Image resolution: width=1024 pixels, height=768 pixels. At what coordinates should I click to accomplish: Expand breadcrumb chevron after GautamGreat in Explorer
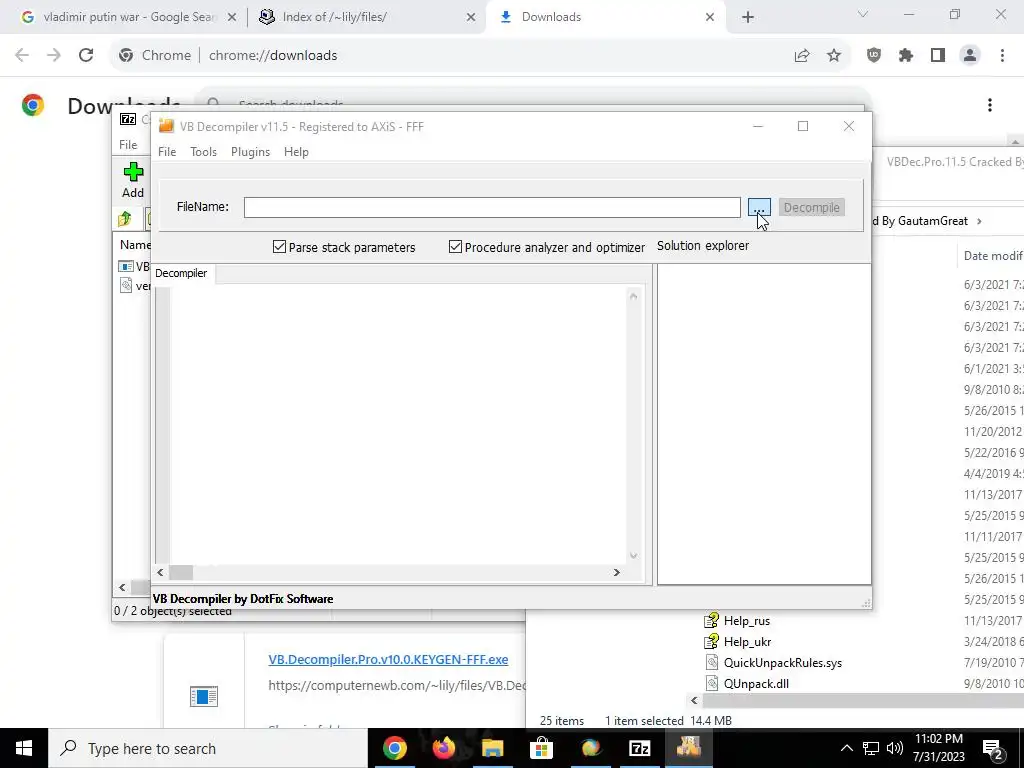click(979, 221)
